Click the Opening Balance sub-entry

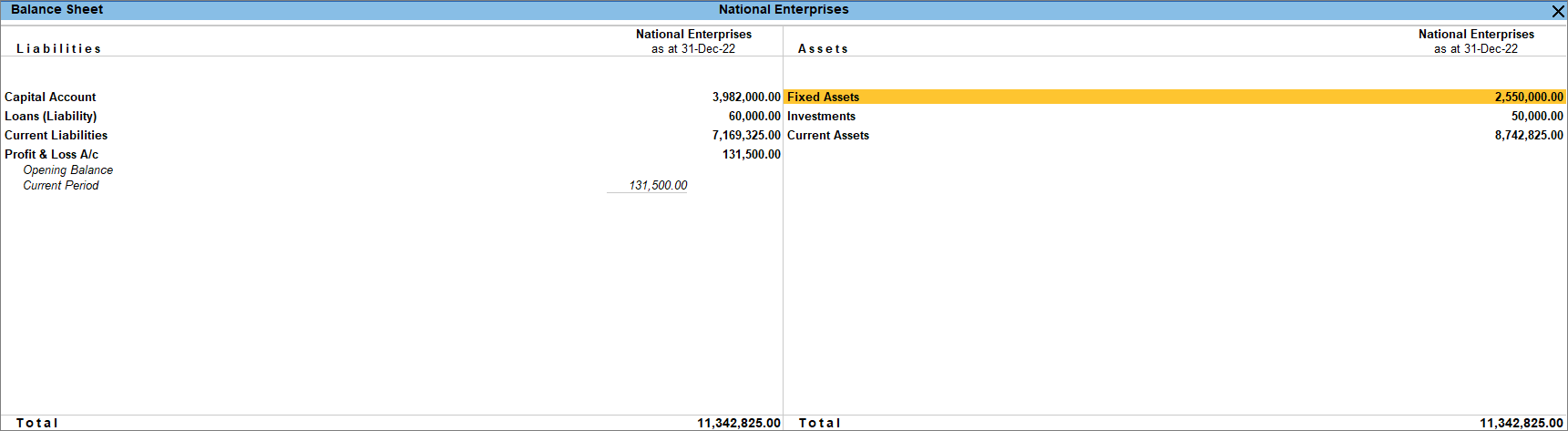[68, 169]
